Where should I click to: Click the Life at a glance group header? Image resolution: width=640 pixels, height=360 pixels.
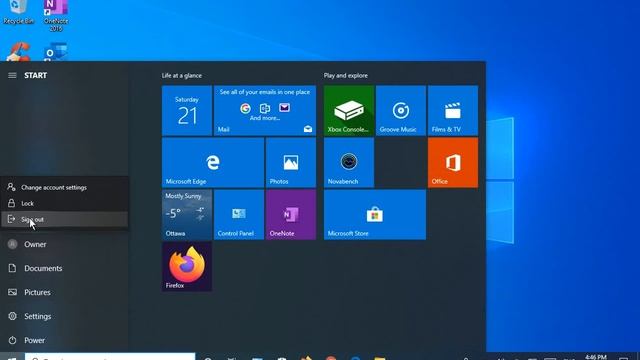[182, 76]
